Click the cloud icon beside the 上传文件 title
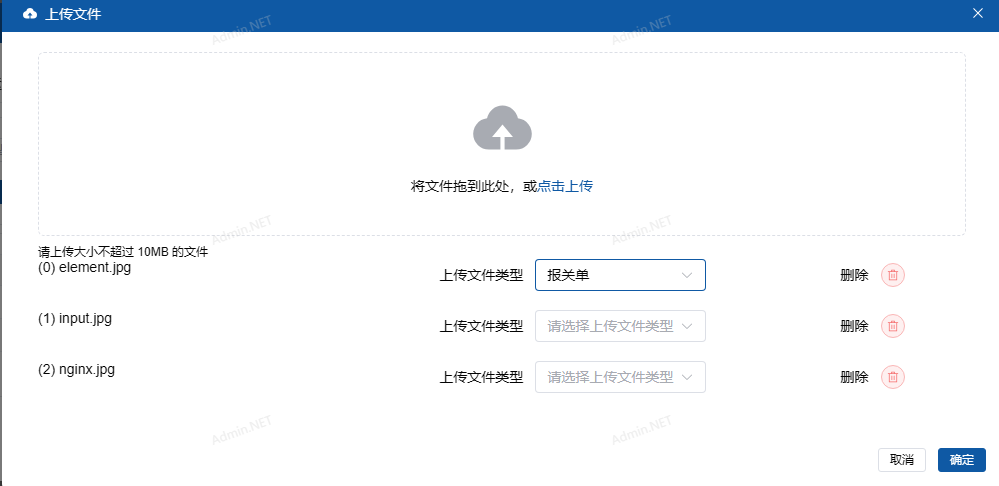999x486 pixels. point(30,14)
